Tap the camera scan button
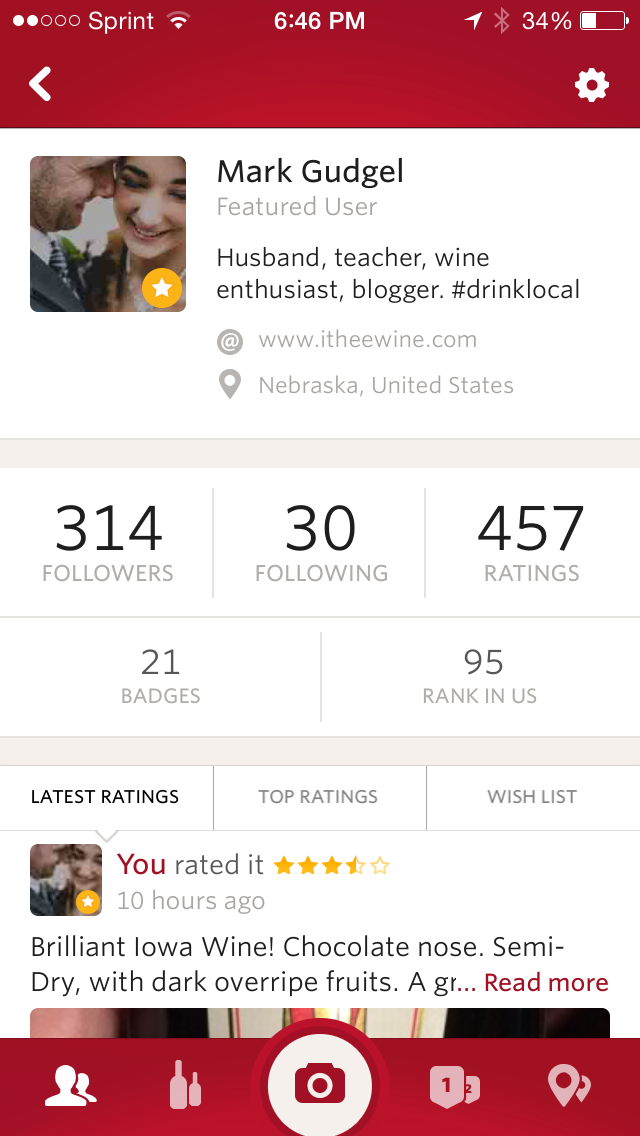 [320, 1085]
